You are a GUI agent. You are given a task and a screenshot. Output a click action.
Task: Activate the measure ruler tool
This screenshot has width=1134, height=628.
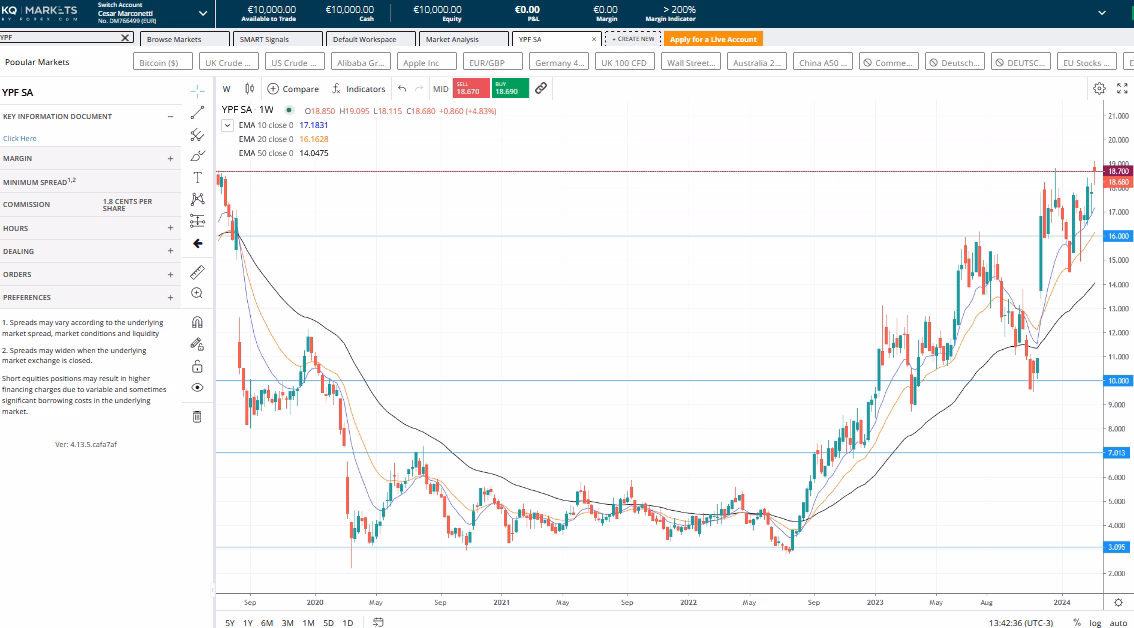tap(197, 272)
